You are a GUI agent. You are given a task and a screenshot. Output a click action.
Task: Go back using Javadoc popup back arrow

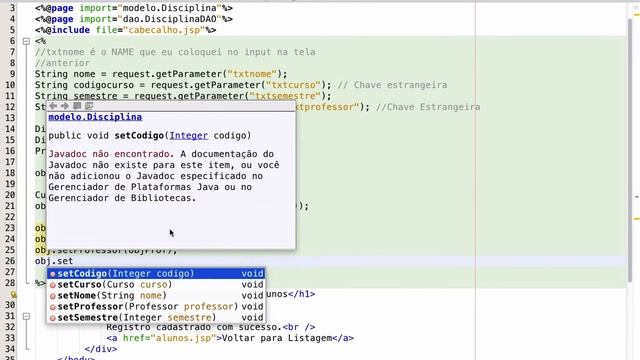[x=53, y=106]
